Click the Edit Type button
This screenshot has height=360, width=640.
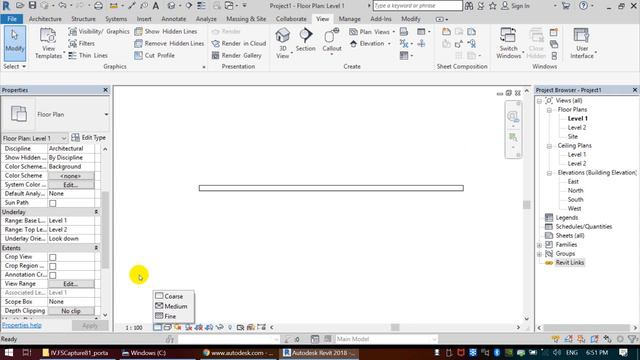tap(89, 138)
